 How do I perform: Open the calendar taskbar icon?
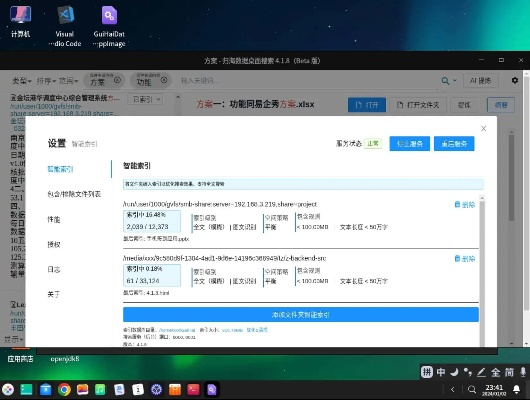click(138, 390)
